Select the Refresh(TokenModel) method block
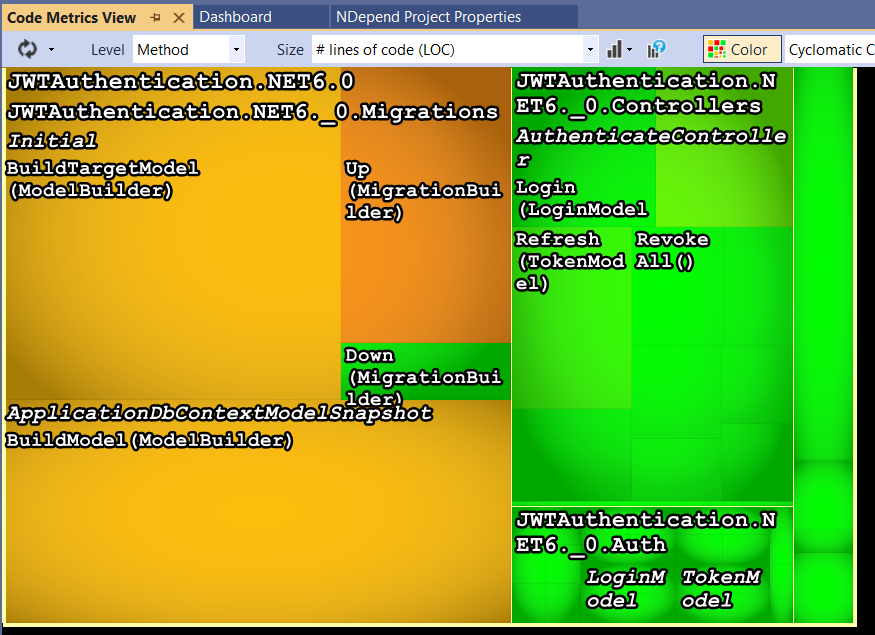This screenshot has height=635, width=875. (x=571, y=318)
